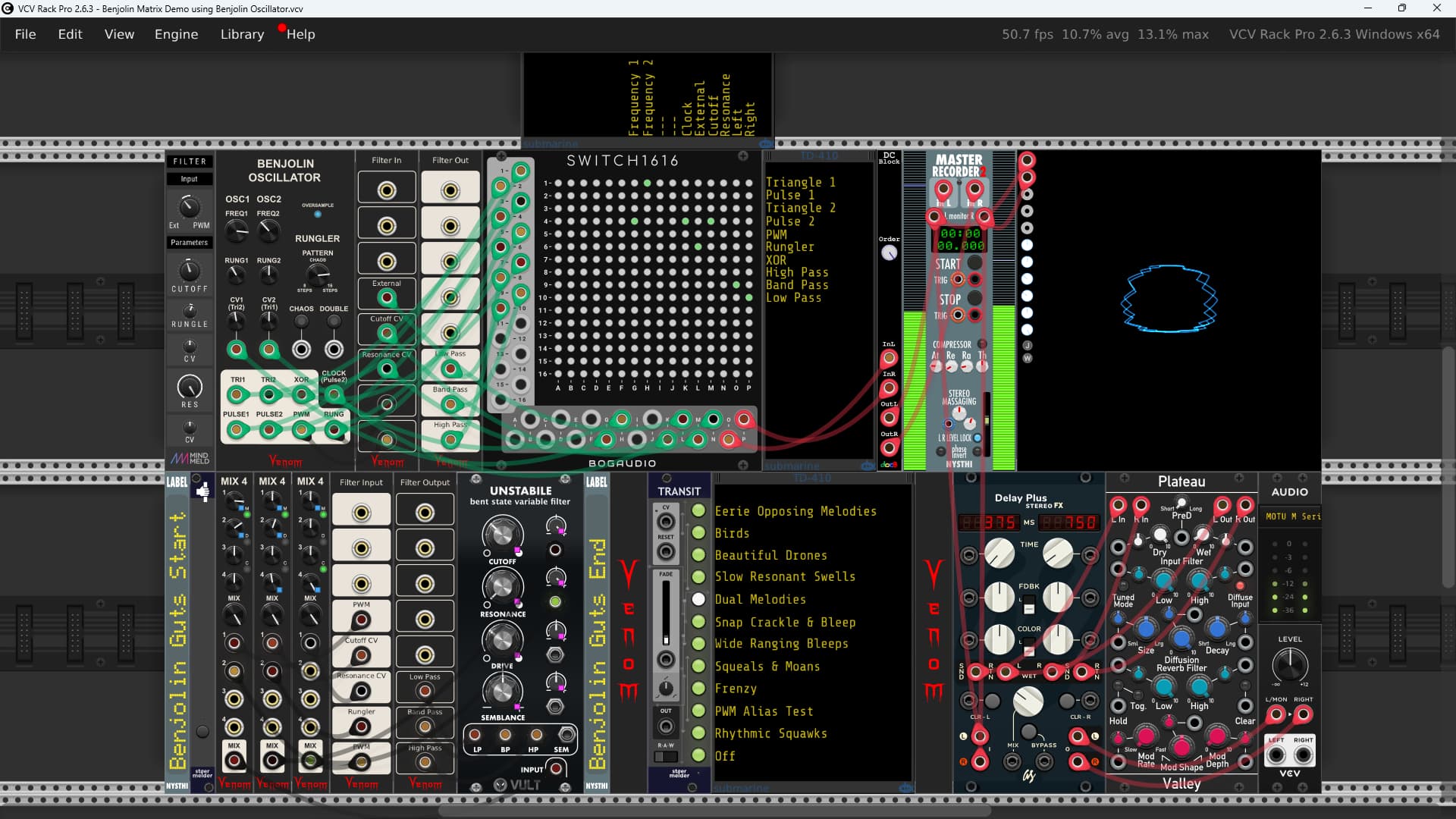Image resolution: width=1456 pixels, height=819 pixels.
Task: Click the TRI1 output jack on Benjolin Oscillator
Action: click(x=237, y=394)
